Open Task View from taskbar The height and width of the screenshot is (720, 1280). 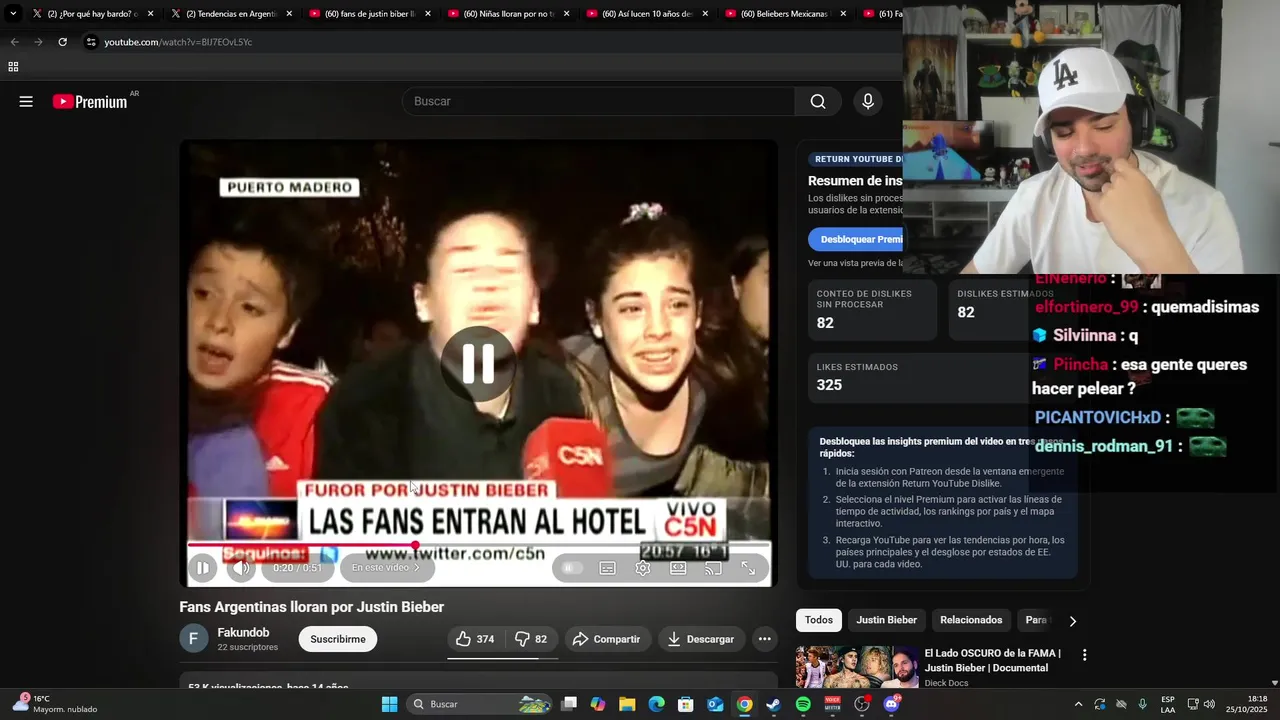569,704
